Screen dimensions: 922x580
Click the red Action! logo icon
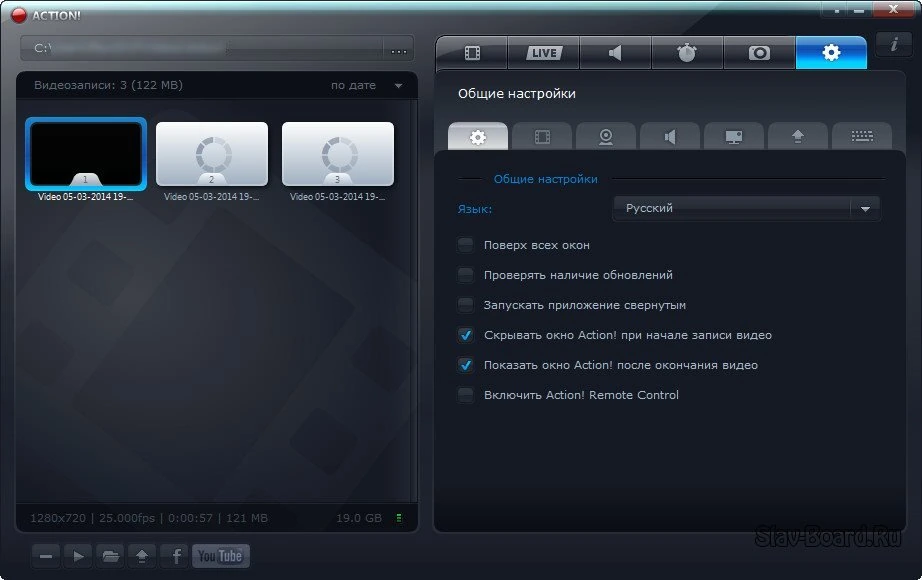(19, 15)
